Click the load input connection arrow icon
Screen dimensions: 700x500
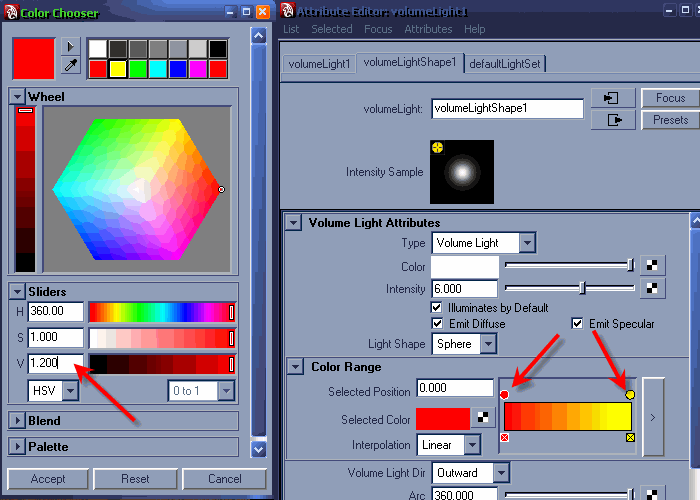click(x=613, y=98)
